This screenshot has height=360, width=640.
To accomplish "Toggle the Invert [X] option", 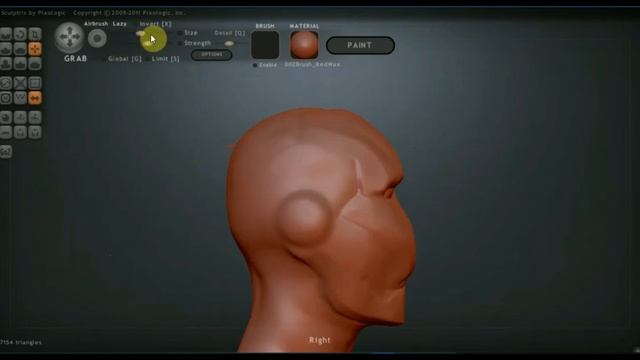I will [156, 24].
